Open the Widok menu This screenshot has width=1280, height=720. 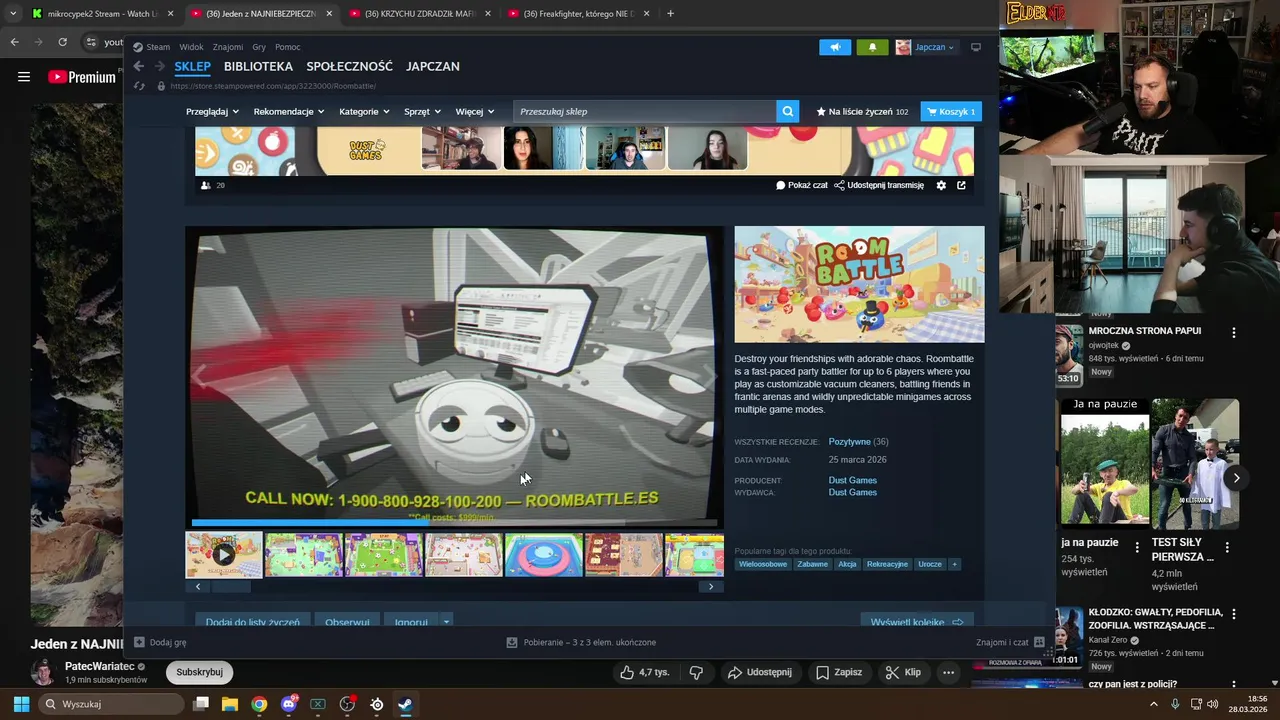(x=191, y=47)
